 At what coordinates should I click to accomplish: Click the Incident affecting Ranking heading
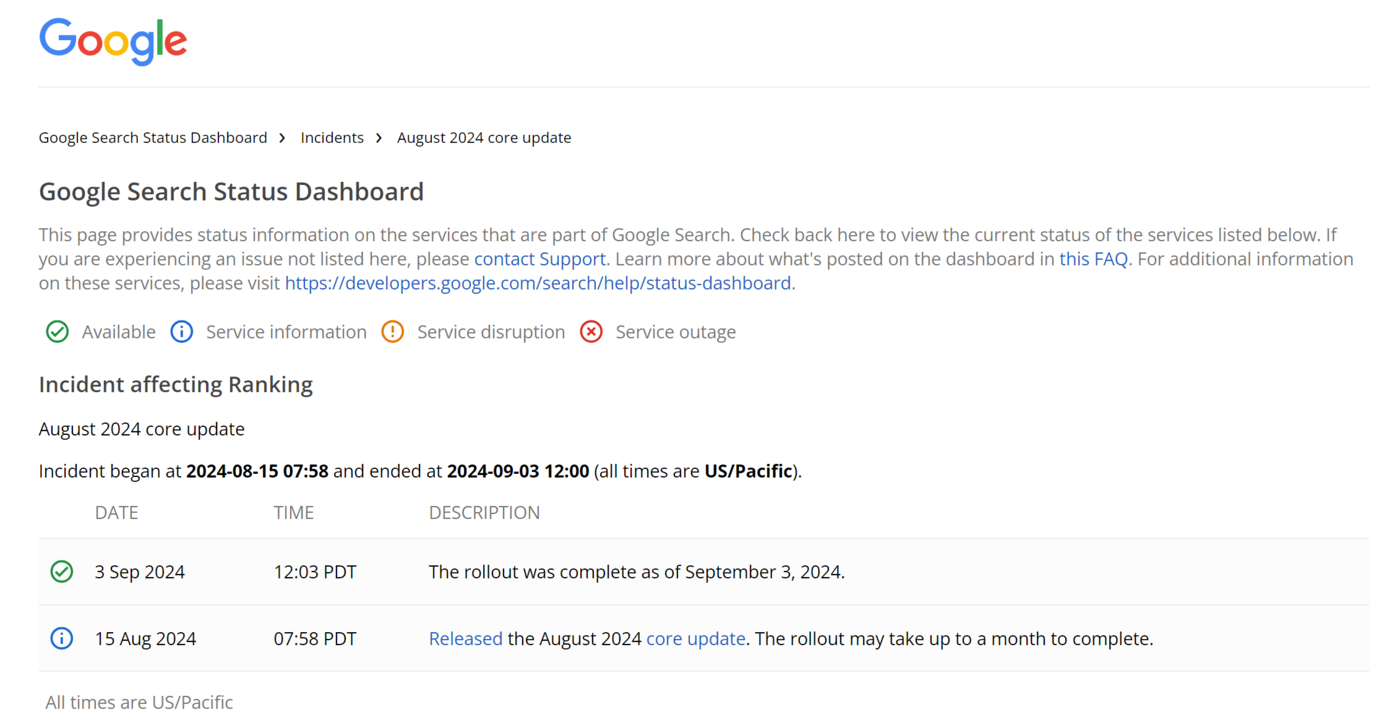pyautogui.click(x=176, y=385)
